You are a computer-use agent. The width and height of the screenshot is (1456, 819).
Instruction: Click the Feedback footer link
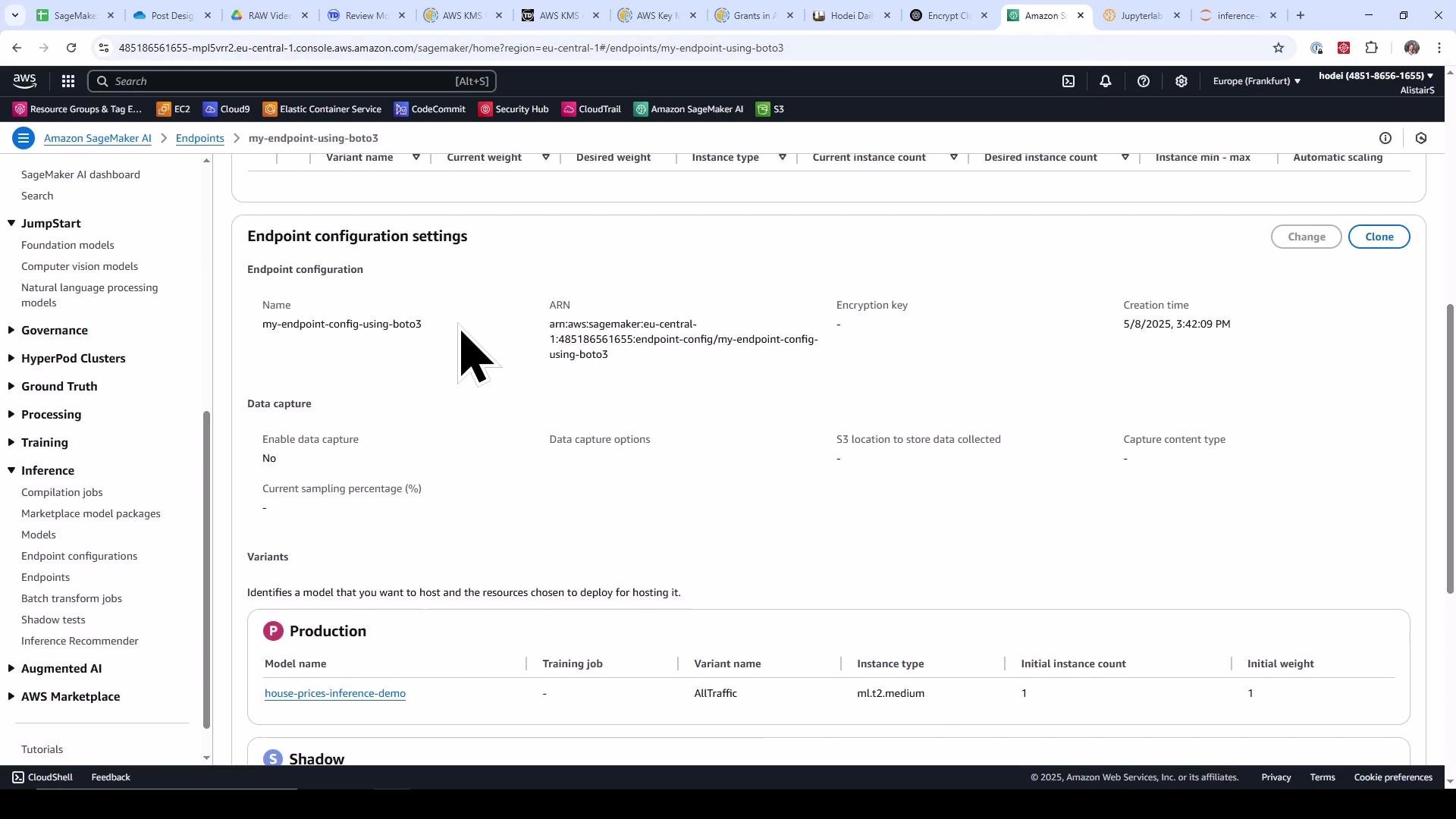coord(111,777)
